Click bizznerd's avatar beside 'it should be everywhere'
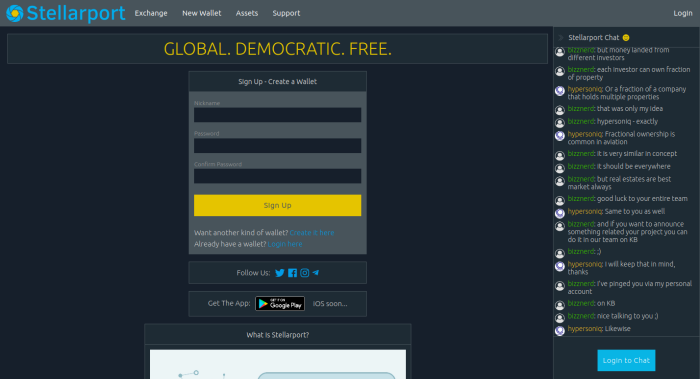This screenshot has height=379, width=700. (560, 168)
